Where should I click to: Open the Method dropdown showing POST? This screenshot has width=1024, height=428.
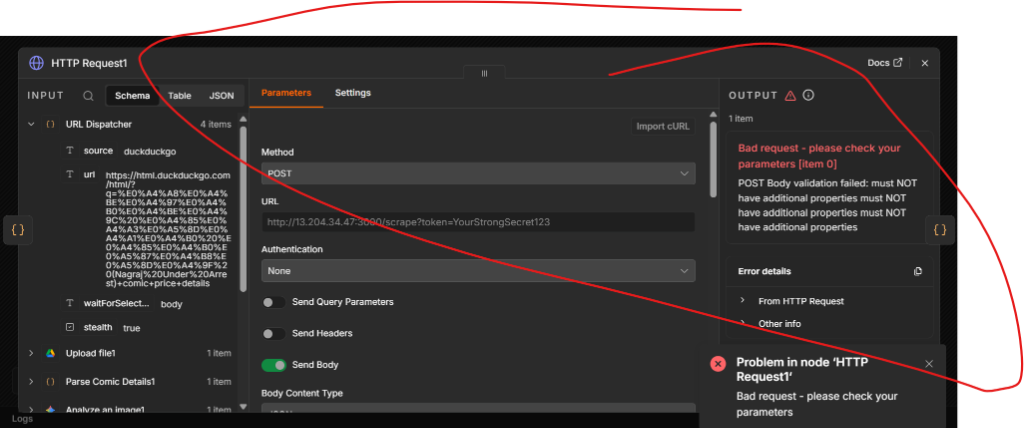pos(478,174)
